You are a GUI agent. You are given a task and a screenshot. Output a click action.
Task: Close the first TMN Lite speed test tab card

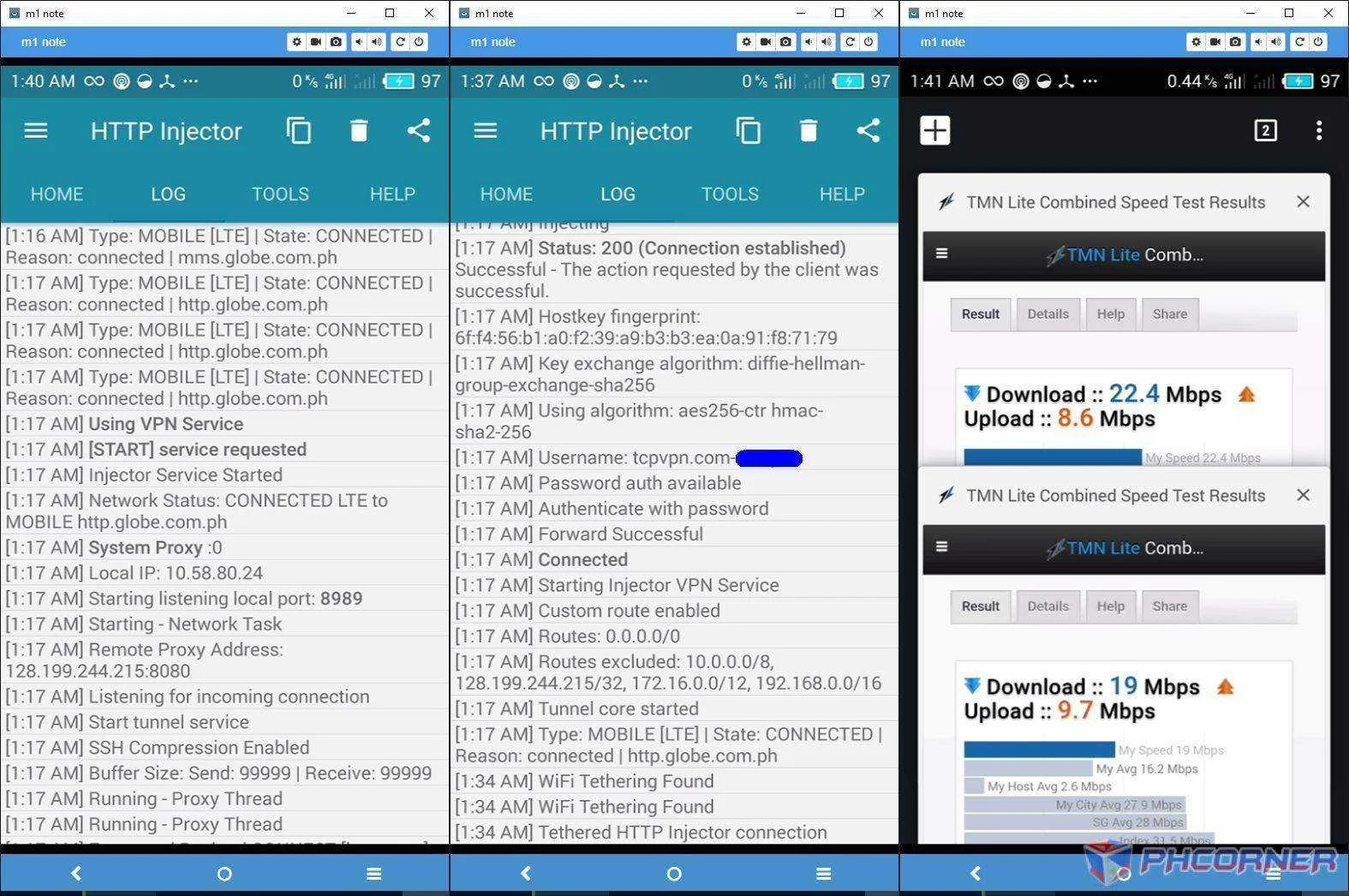tap(1303, 202)
